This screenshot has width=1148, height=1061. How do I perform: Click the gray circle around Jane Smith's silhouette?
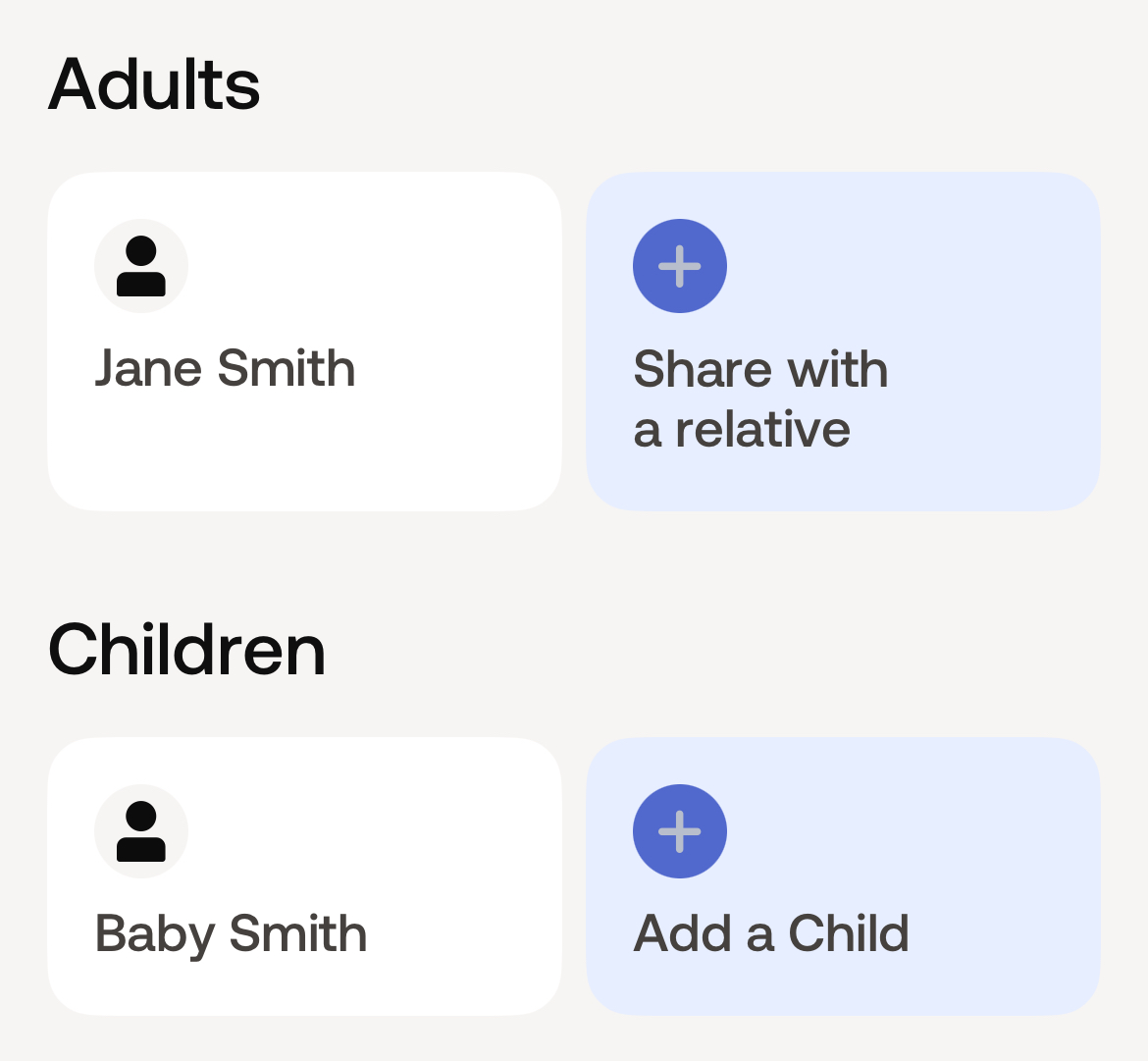pyautogui.click(x=141, y=266)
